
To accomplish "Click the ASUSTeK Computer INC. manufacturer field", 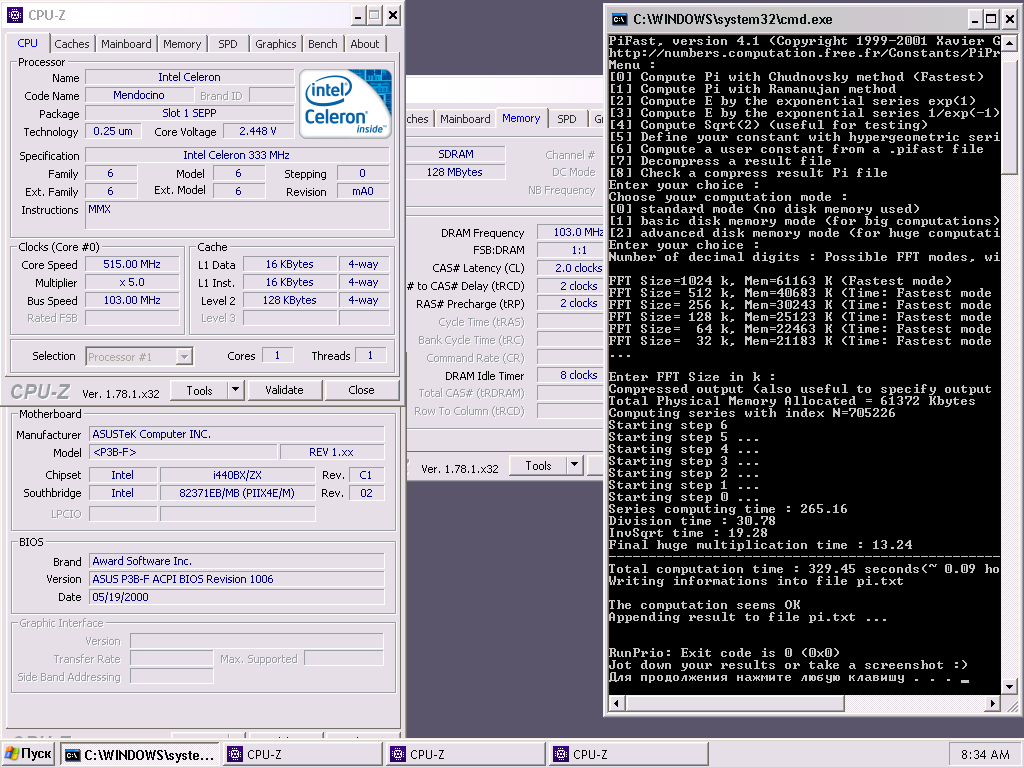I will coord(236,434).
